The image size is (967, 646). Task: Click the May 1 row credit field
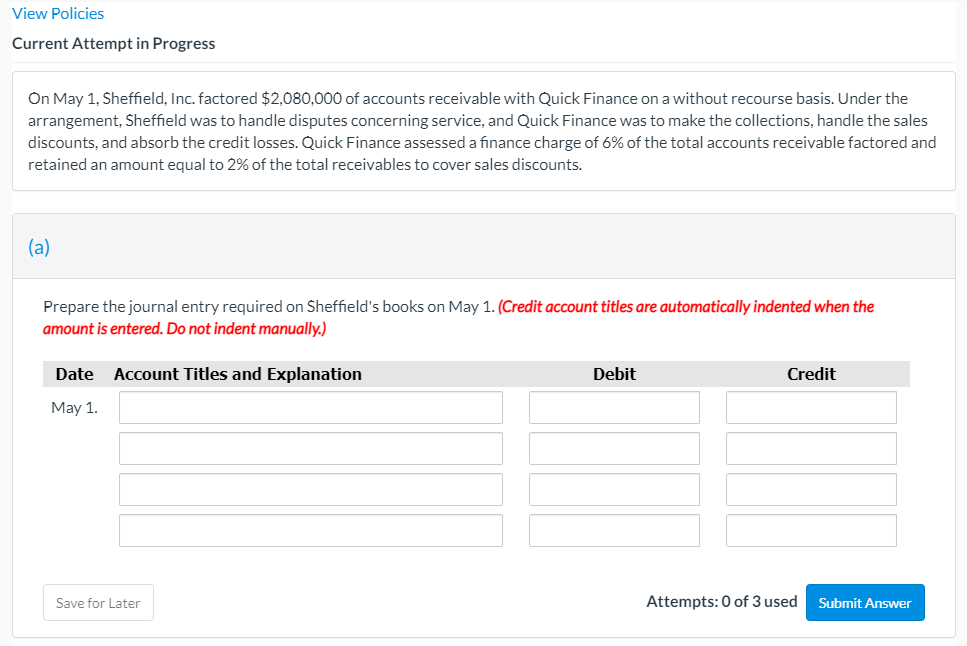[x=811, y=407]
